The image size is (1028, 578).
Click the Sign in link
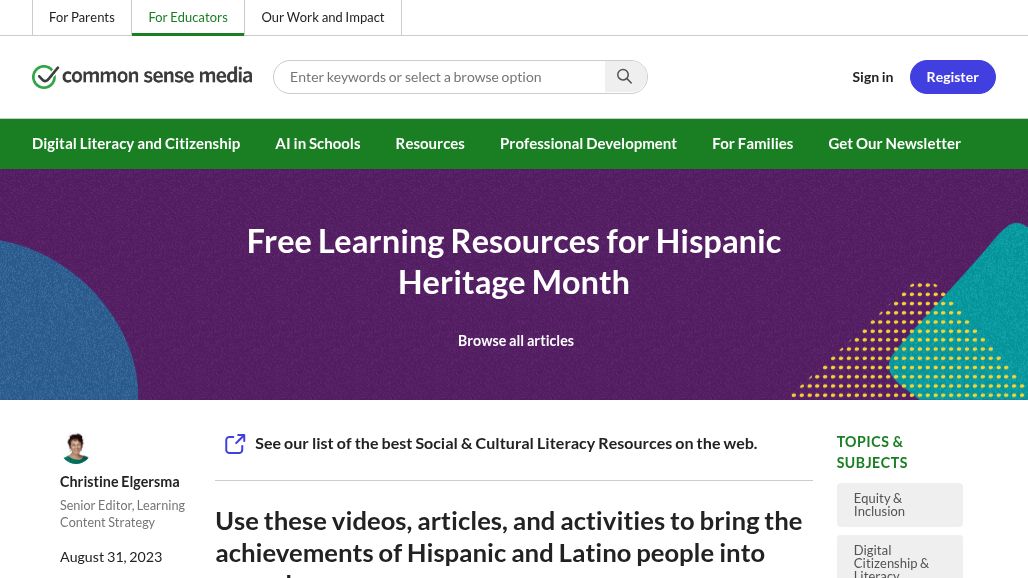872,76
